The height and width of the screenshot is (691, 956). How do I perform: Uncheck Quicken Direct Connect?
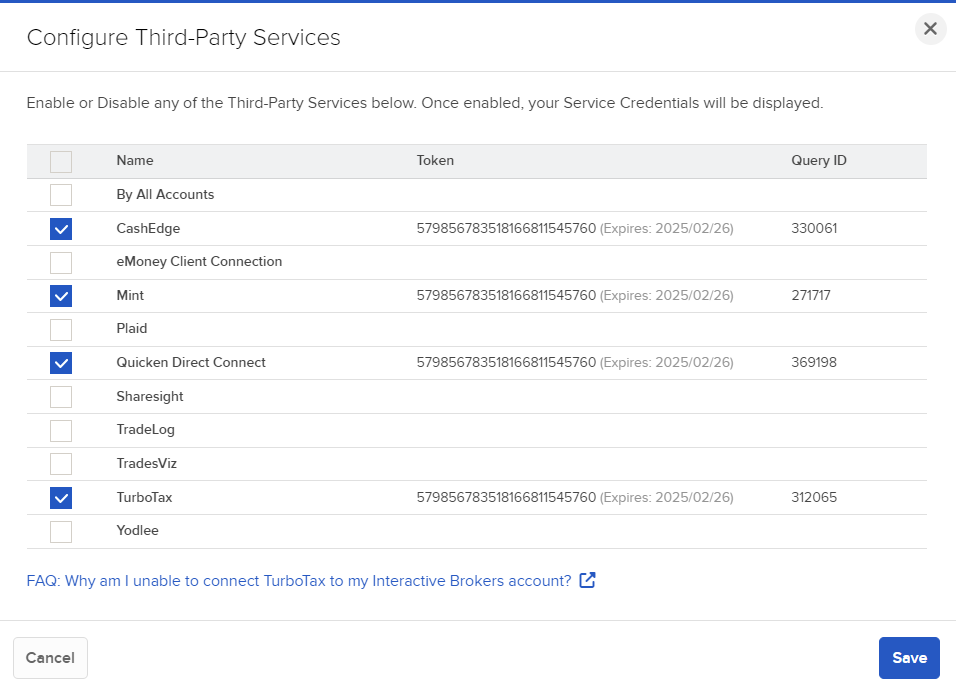[60, 363]
